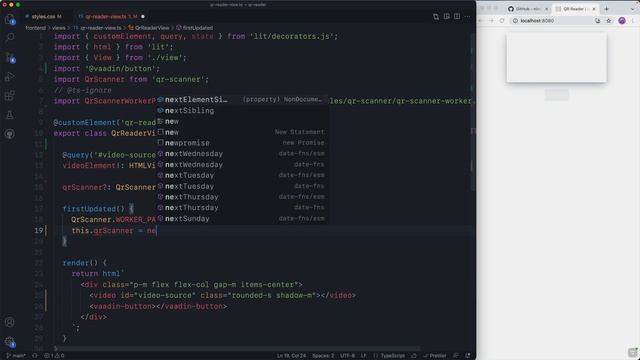
Task: Select nextWednesday from date-fns/esm
Action: pos(242,154)
